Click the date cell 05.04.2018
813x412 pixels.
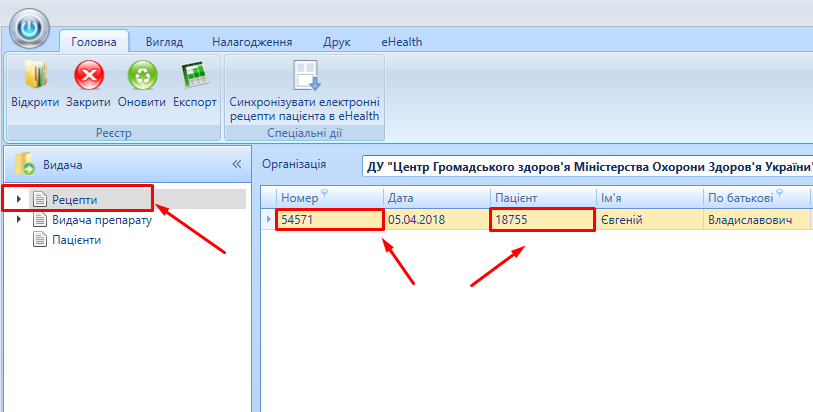click(x=437, y=220)
